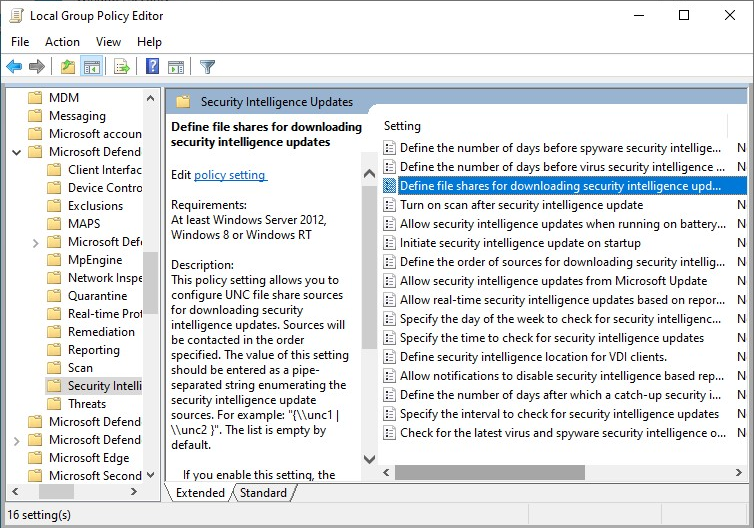This screenshot has height=528, width=754.
Task: Click the Scan folder icon
Action: coord(54,368)
